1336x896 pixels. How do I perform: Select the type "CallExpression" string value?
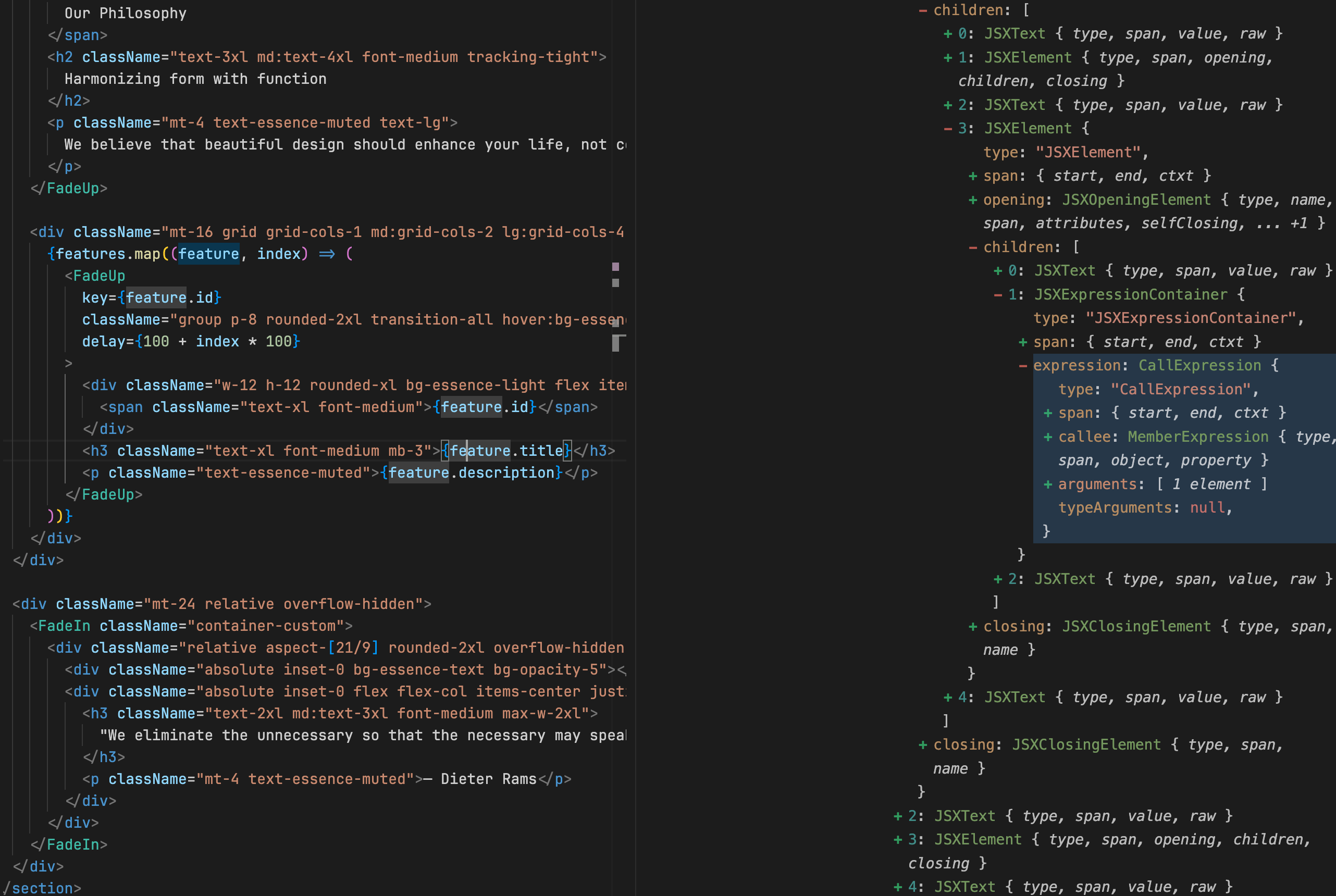(x=1181, y=390)
